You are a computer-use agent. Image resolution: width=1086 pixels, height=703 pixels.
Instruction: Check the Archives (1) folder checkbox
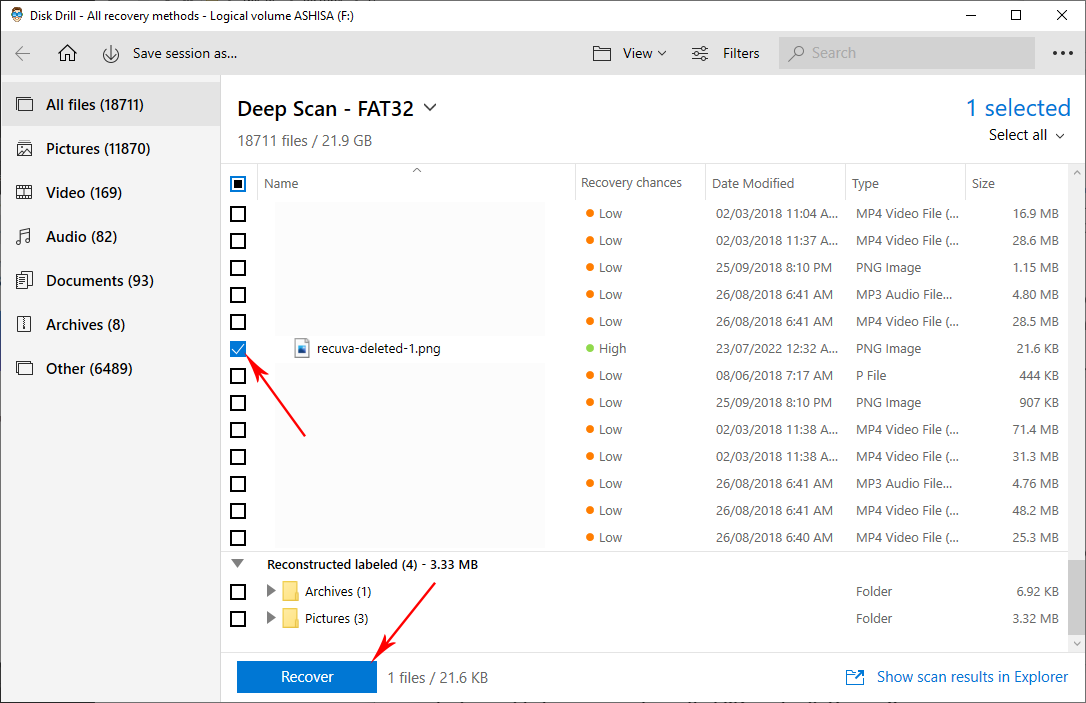coord(238,591)
